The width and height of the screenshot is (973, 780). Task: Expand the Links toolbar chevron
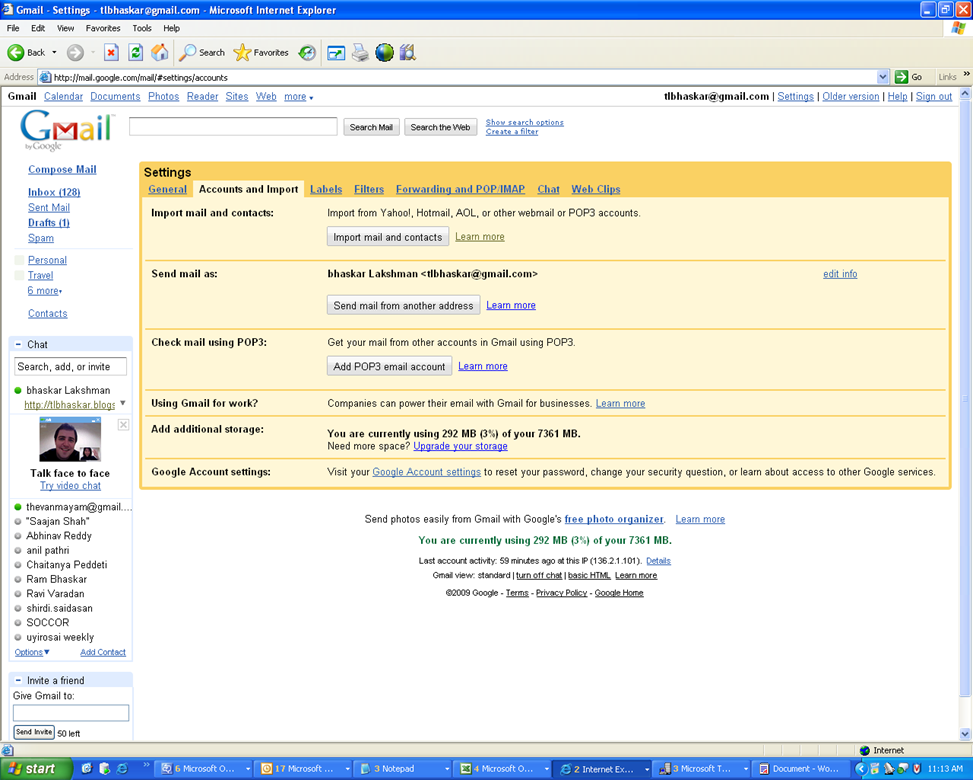pyautogui.click(x=966, y=74)
